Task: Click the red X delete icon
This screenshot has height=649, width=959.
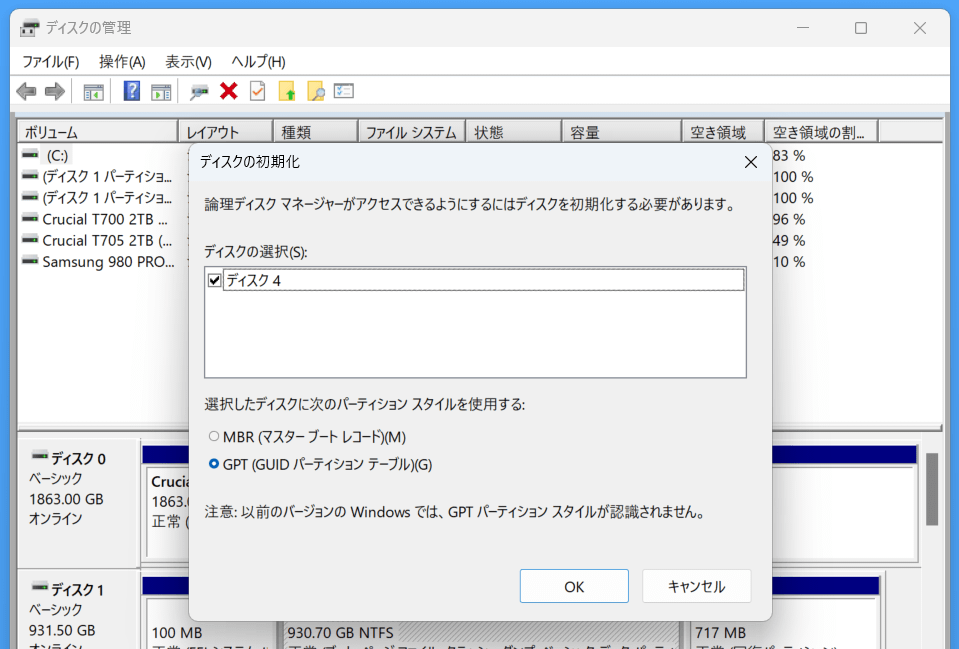Action: point(229,91)
